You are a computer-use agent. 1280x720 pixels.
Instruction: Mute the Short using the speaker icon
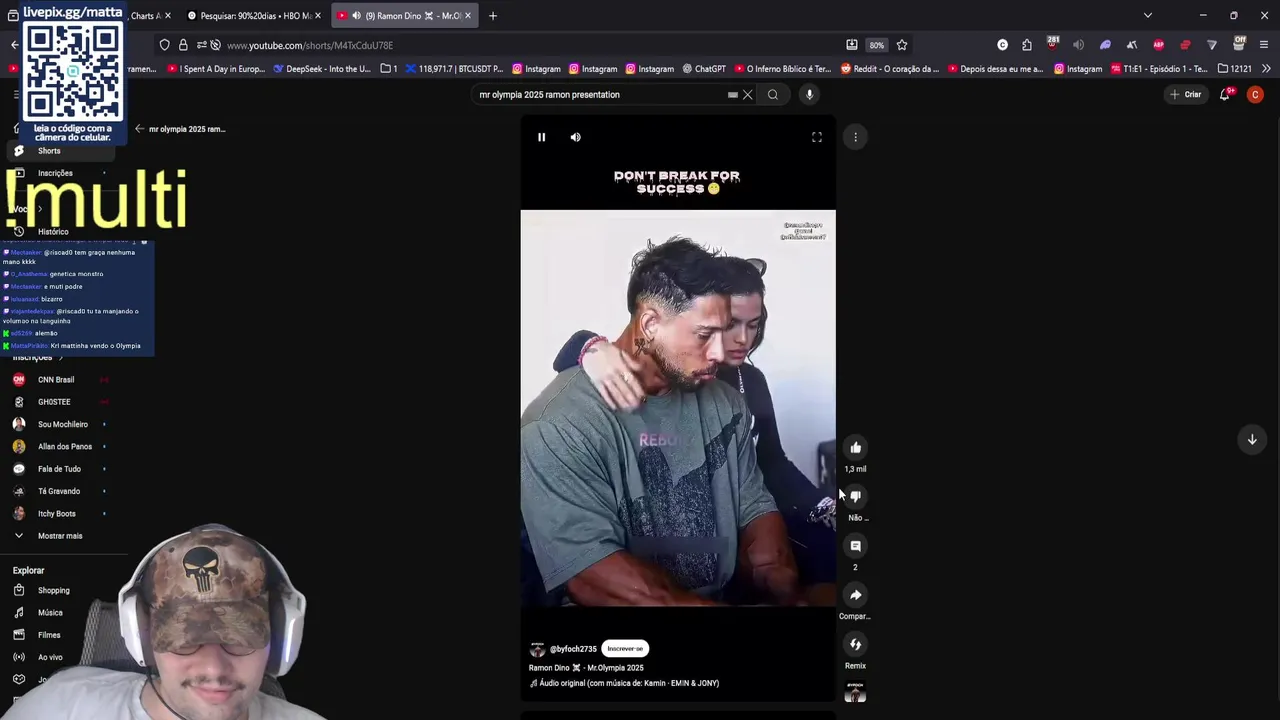(575, 137)
